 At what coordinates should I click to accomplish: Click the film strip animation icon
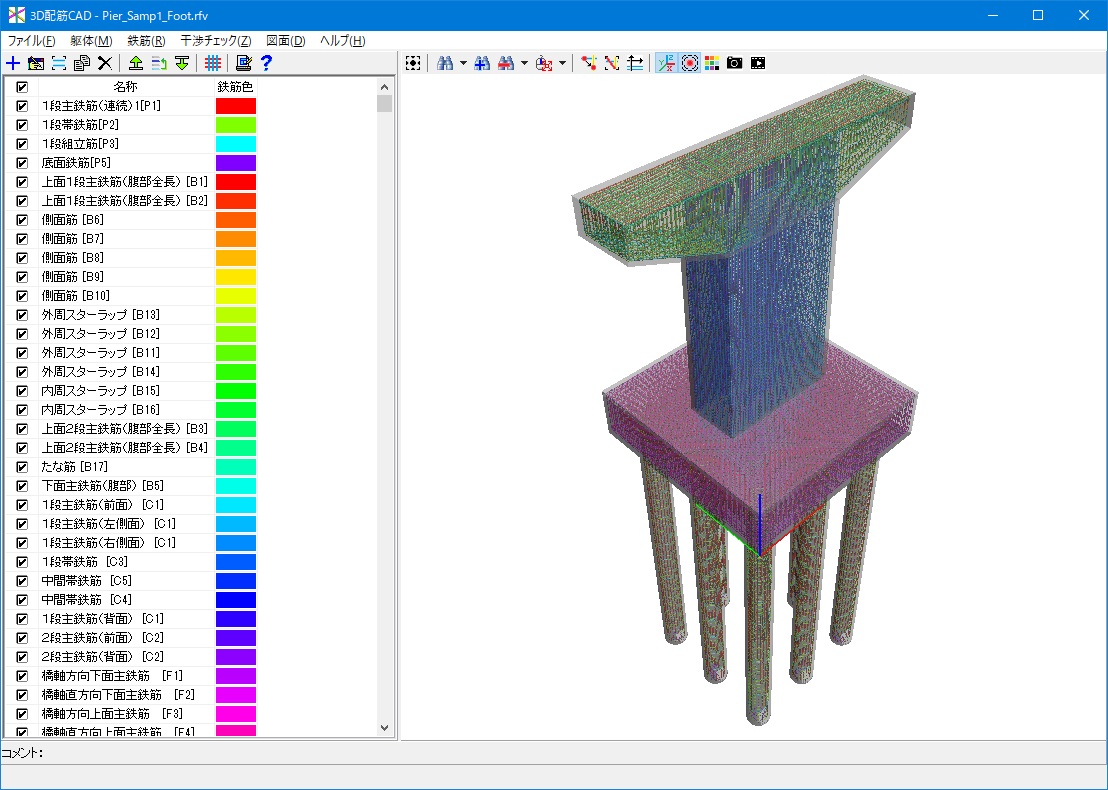coord(758,64)
